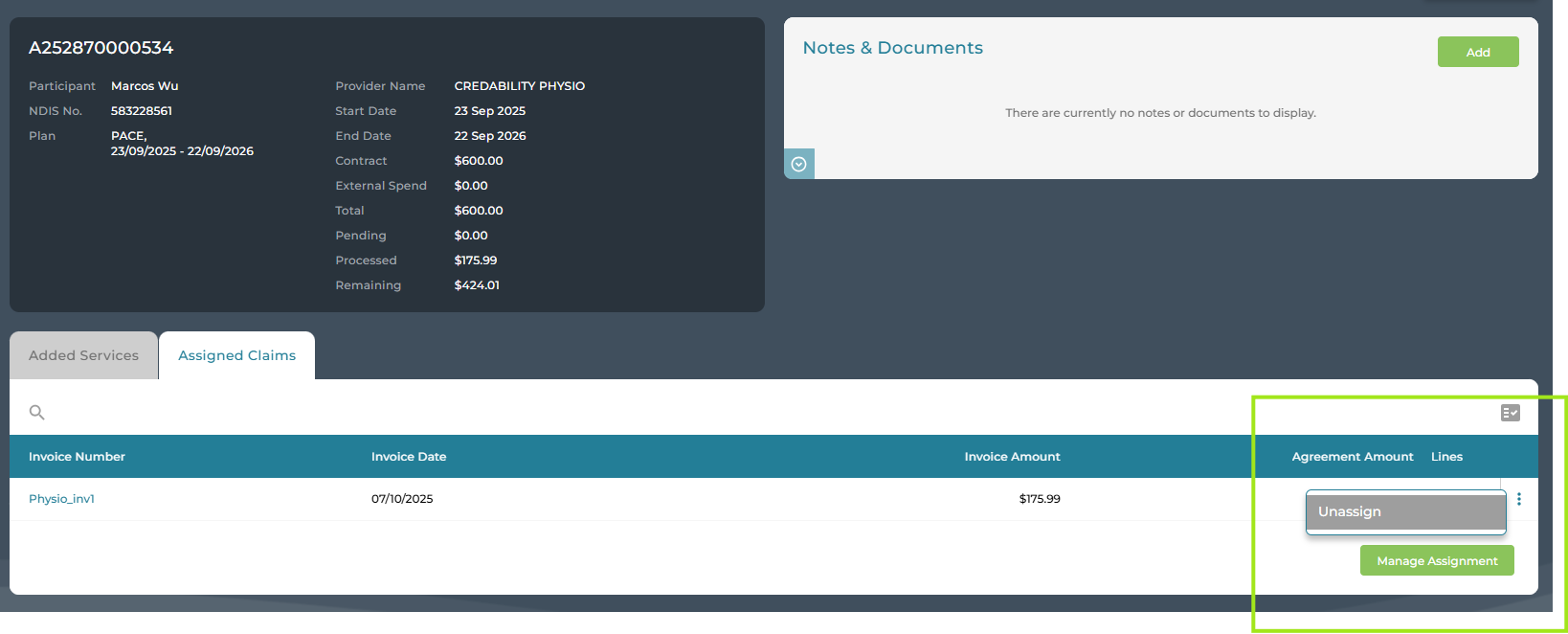Open the column chooser checklist icon
The height and width of the screenshot is (634, 1568).
(1510, 413)
